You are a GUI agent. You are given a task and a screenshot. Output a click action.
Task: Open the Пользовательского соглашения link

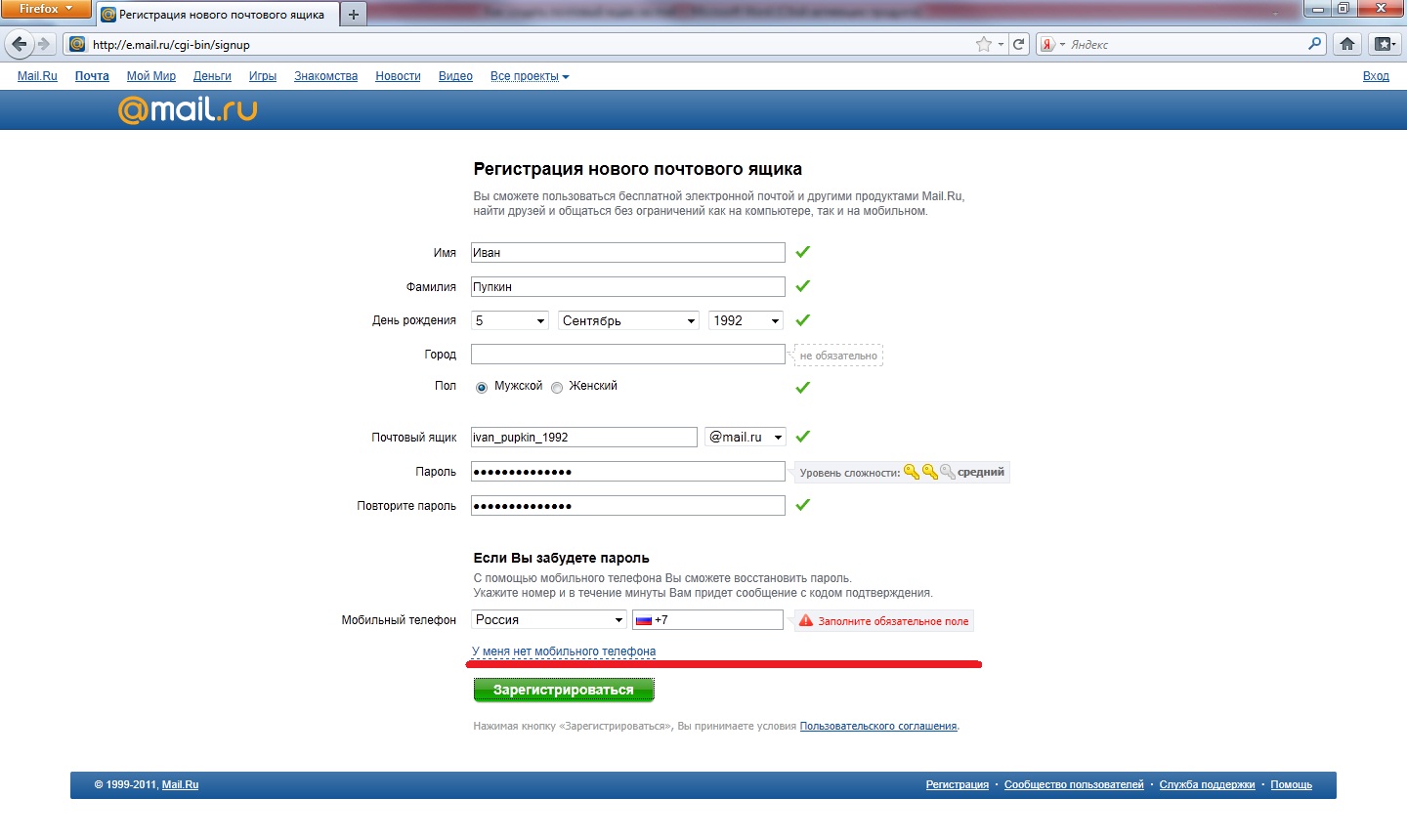(878, 726)
